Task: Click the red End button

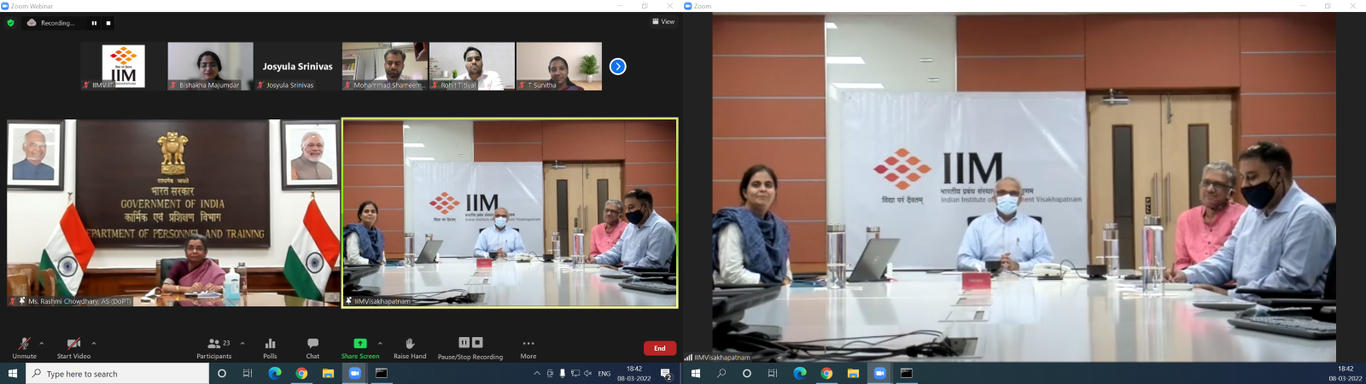Action: [660, 348]
